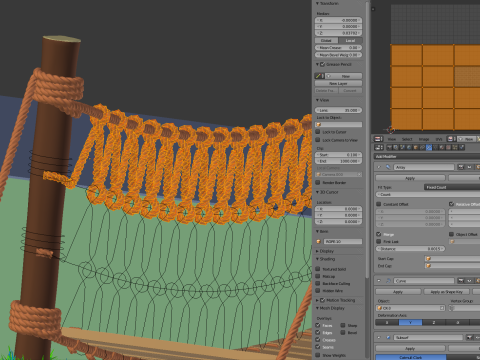The height and width of the screenshot is (360, 480).
Task: Enable Textured Solid checkbox
Action: pos(318,269)
